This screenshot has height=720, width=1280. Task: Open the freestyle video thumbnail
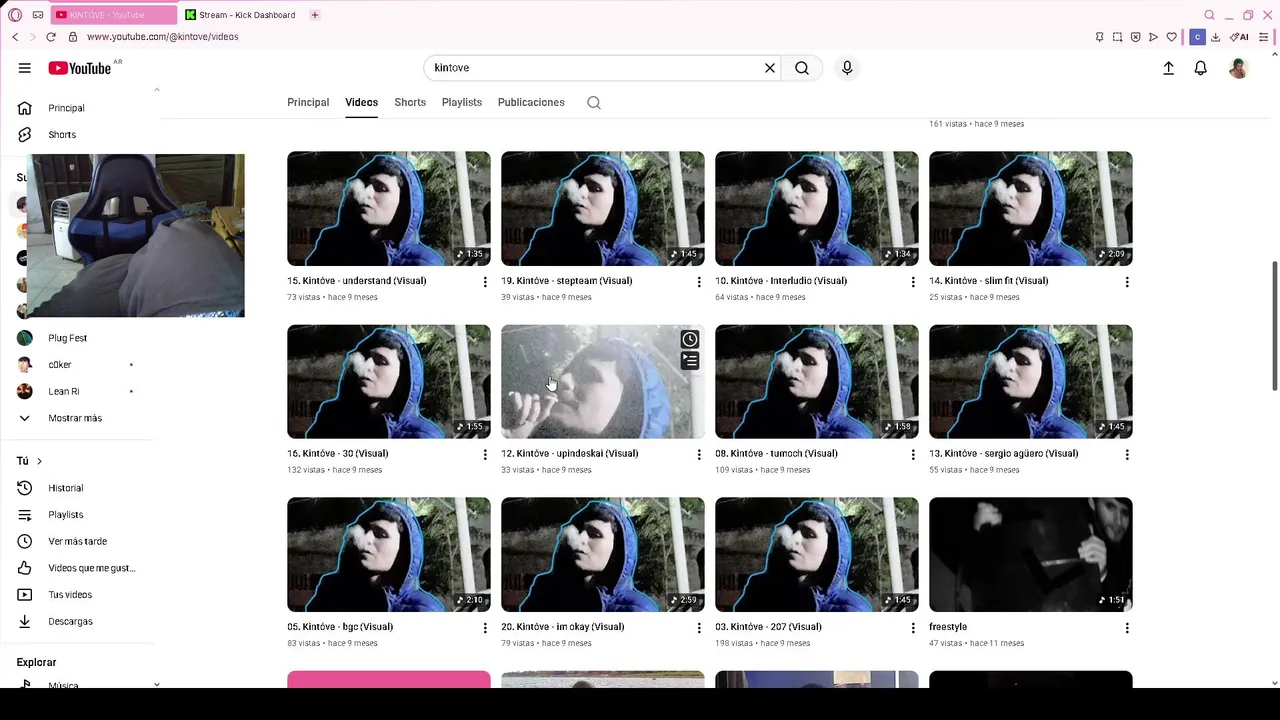click(x=1031, y=554)
